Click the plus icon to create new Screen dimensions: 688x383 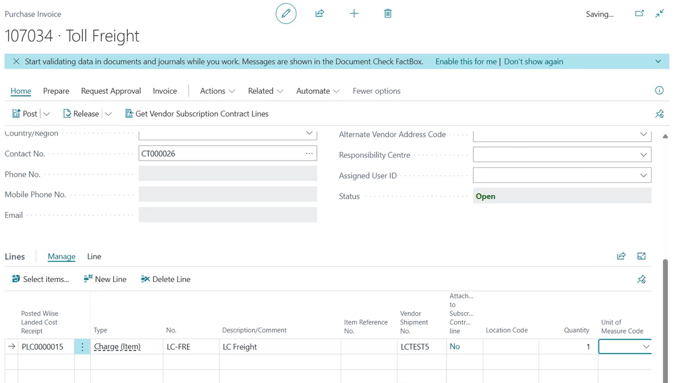(354, 14)
